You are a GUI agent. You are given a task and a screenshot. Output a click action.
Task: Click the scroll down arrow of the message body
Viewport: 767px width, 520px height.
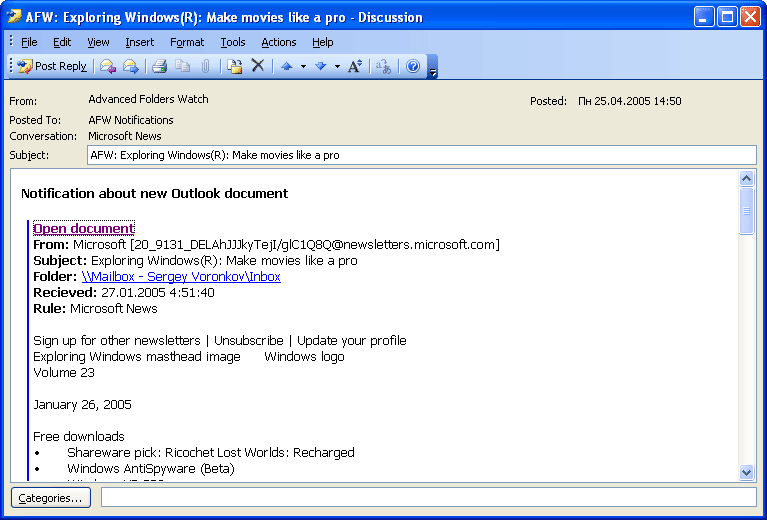pos(746,473)
